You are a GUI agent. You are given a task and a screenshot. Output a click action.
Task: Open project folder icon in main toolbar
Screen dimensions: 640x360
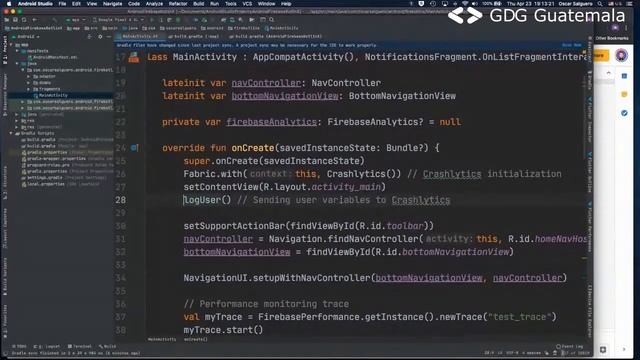pyautogui.click(x=7, y=20)
